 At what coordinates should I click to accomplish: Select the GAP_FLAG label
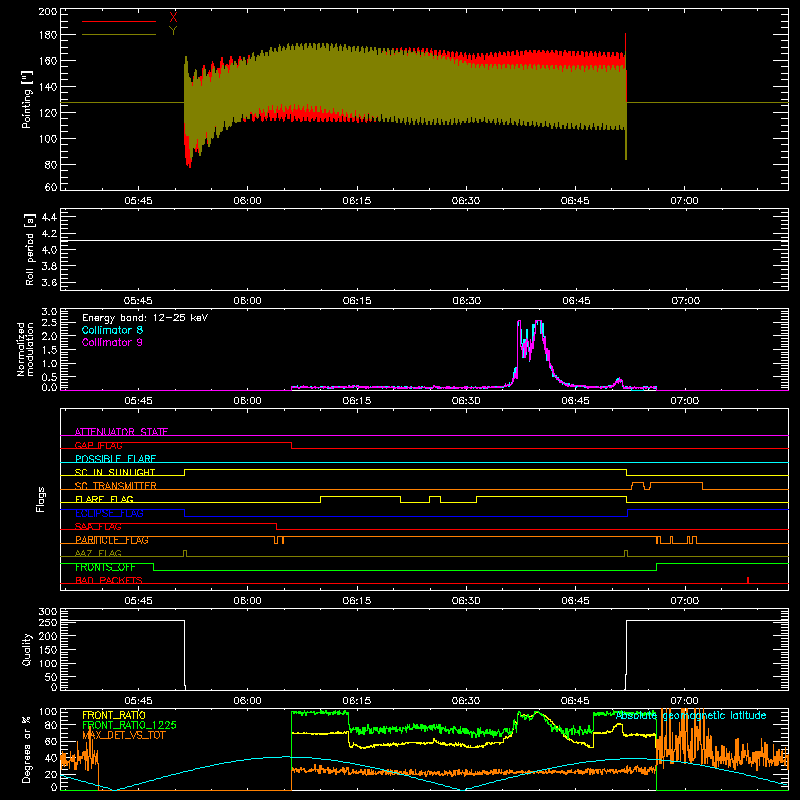click(x=98, y=445)
